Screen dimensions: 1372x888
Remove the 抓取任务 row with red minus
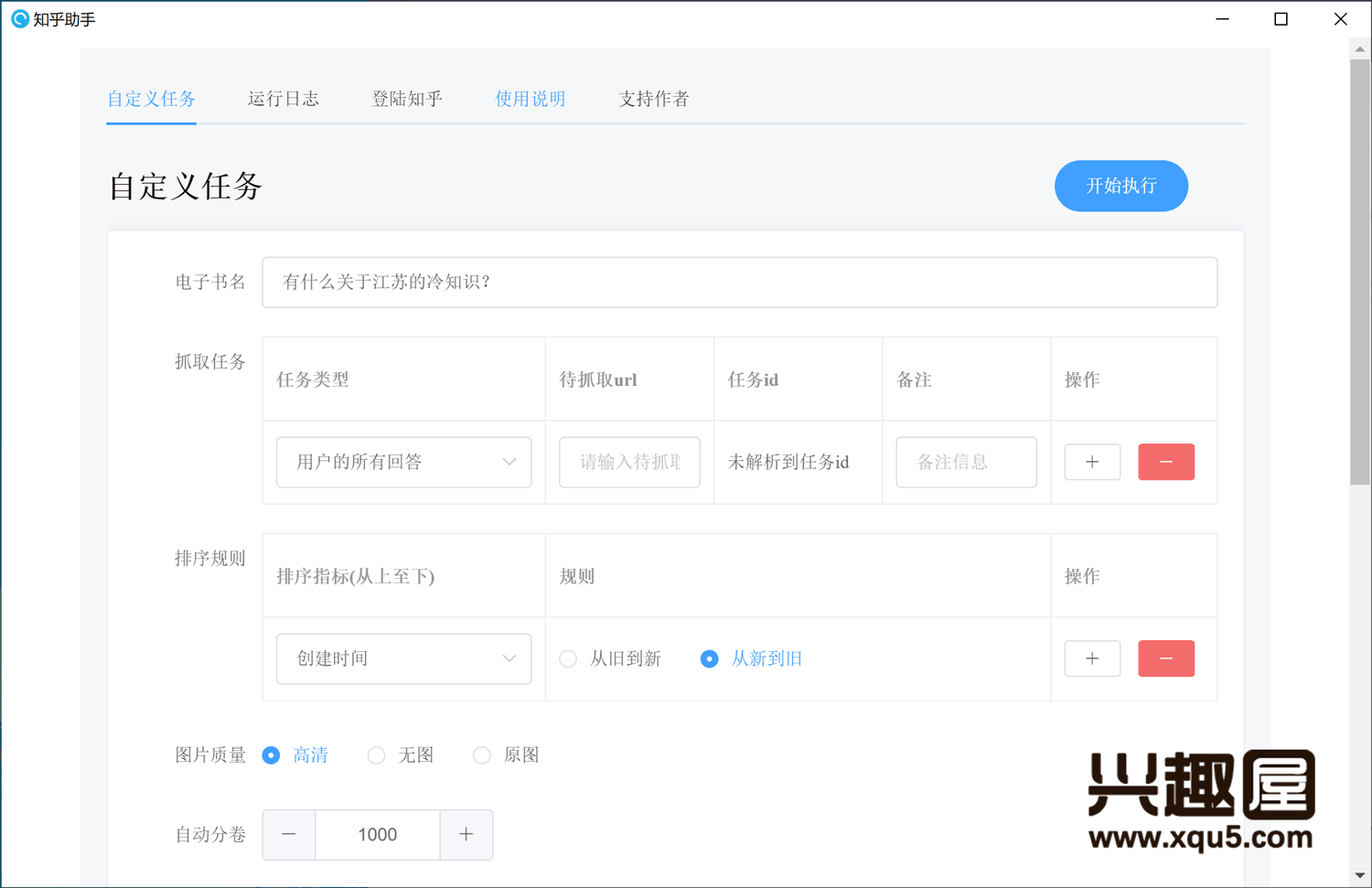coord(1166,462)
